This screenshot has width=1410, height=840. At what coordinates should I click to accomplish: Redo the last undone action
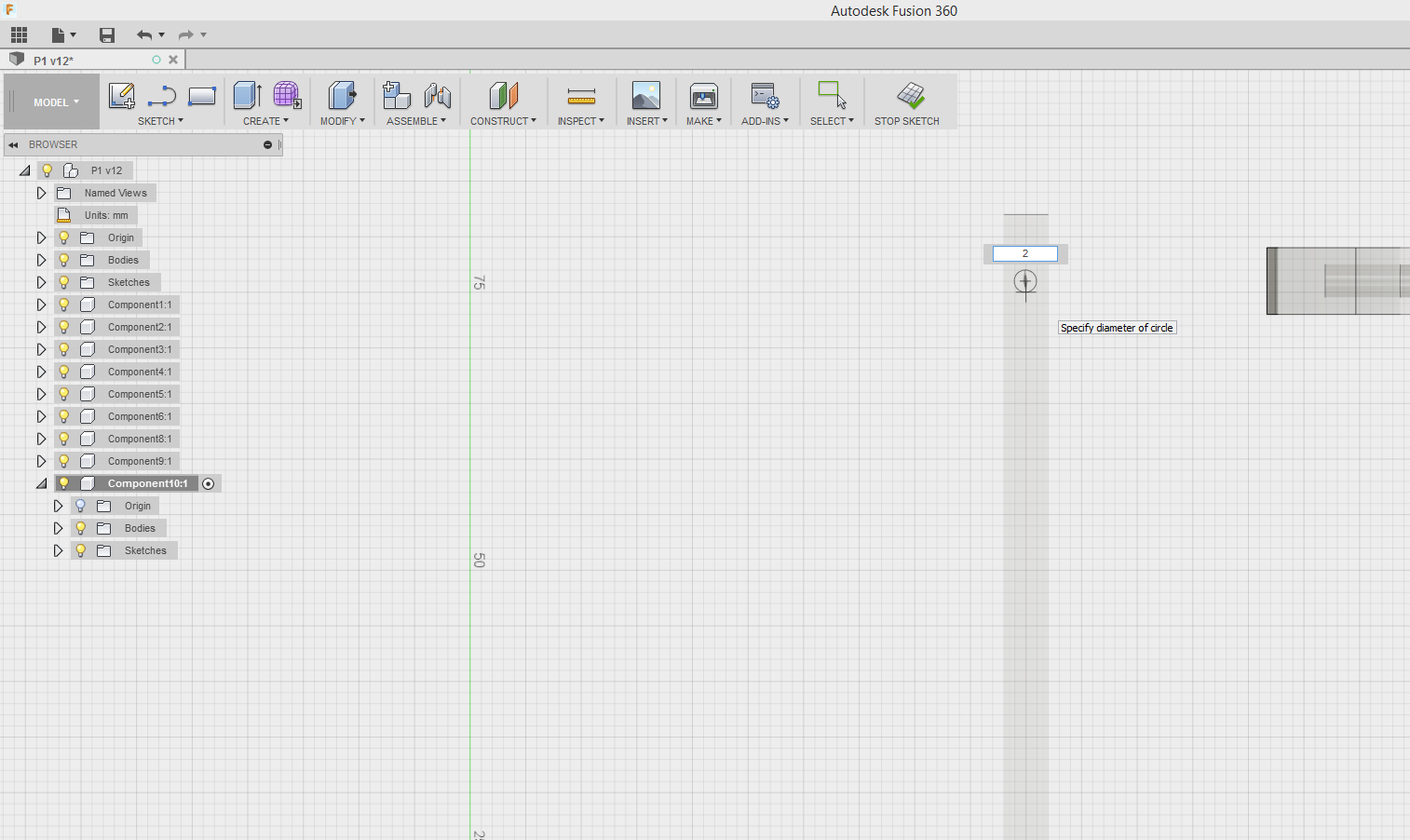[x=185, y=35]
